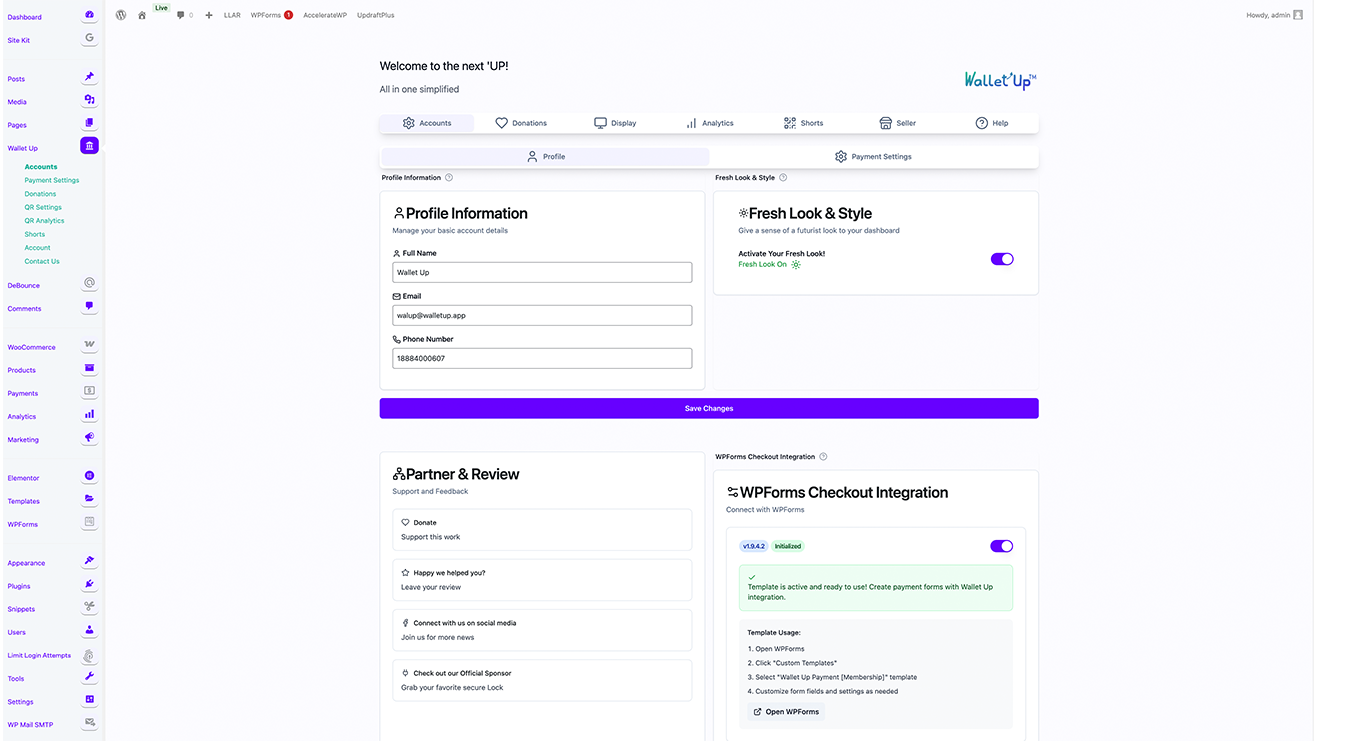
Task: Open Payment Settings in sidebar submenu
Action: [x=52, y=180]
